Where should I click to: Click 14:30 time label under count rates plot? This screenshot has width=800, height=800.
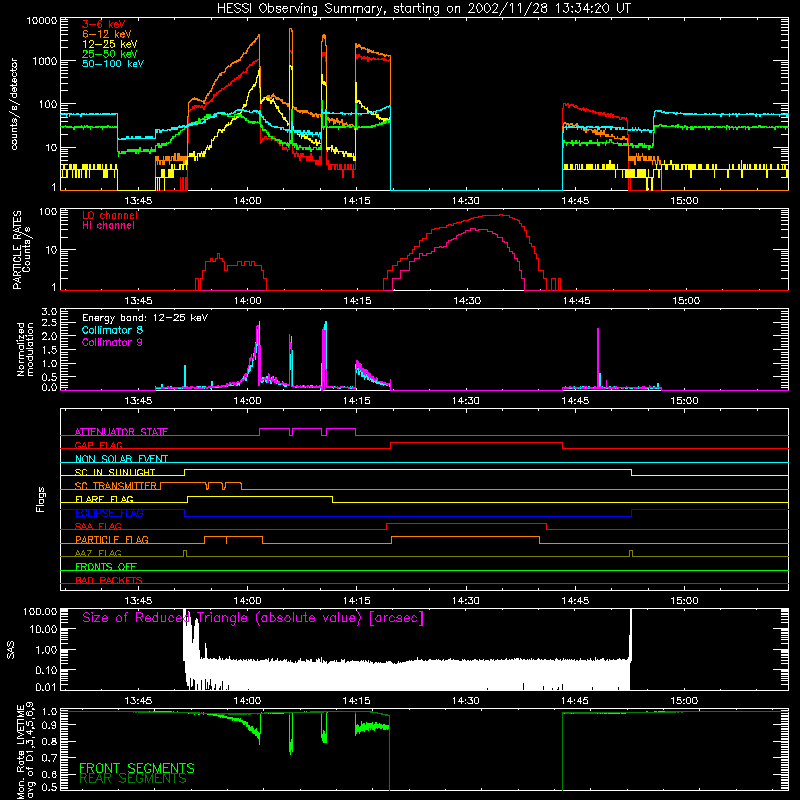tap(465, 201)
